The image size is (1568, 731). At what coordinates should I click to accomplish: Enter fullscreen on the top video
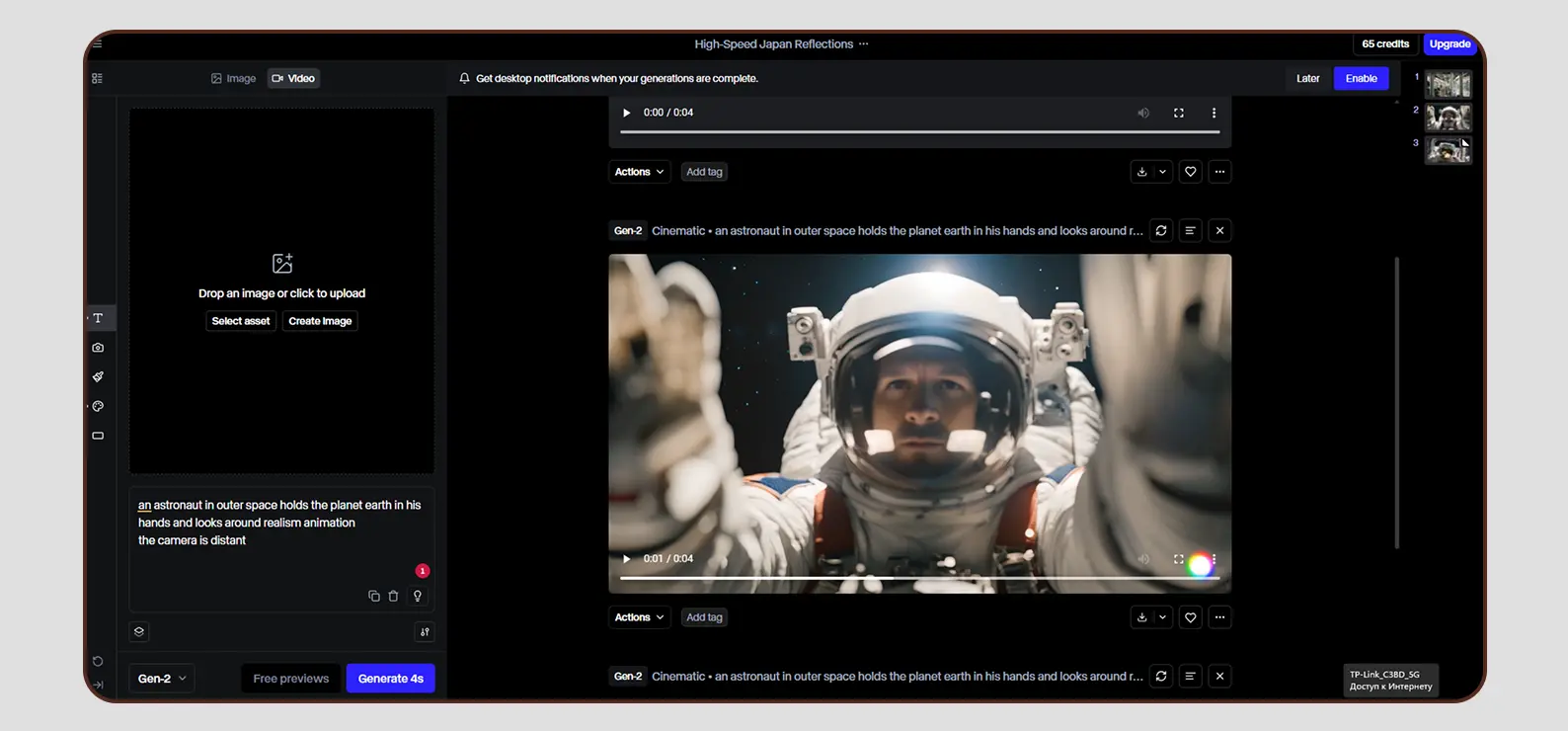(x=1179, y=113)
